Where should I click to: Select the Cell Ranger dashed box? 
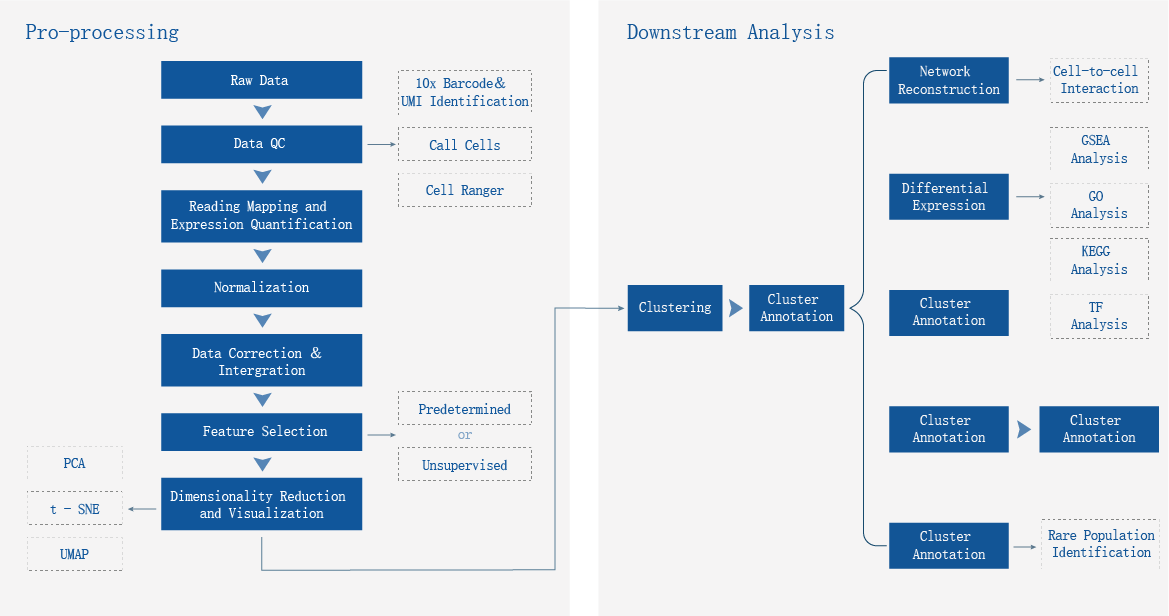465,190
